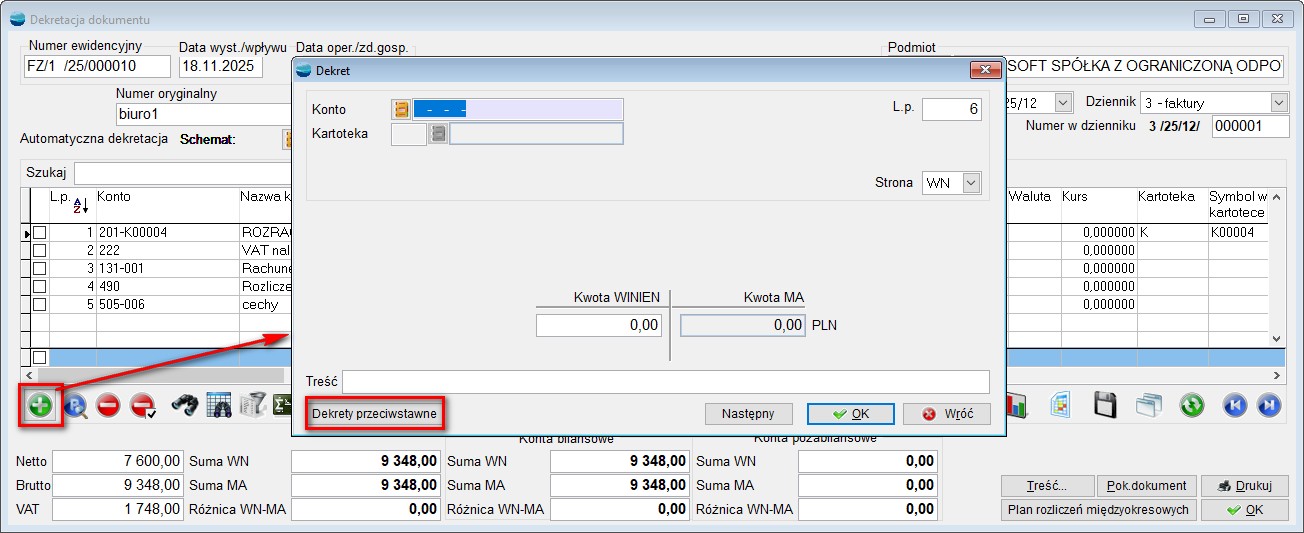Open the Strona WN dropdown
The width and height of the screenshot is (1304, 533).
point(970,183)
